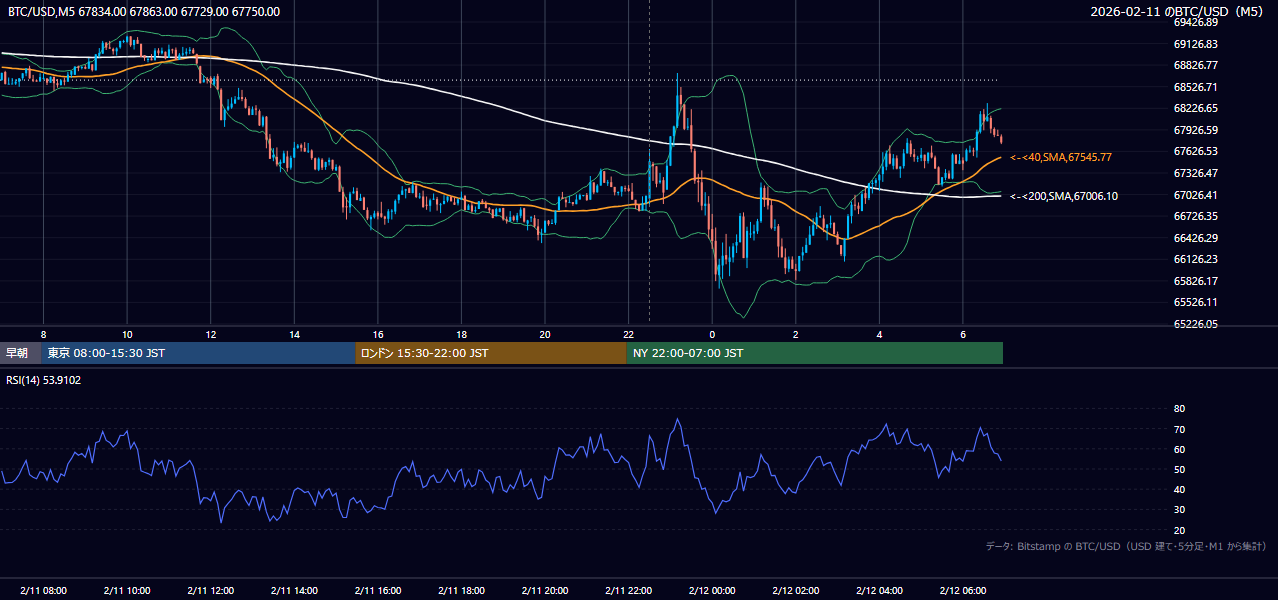The image size is (1278, 600).
Task: Click the 2/11 12:00 time label
Action: click(x=211, y=591)
